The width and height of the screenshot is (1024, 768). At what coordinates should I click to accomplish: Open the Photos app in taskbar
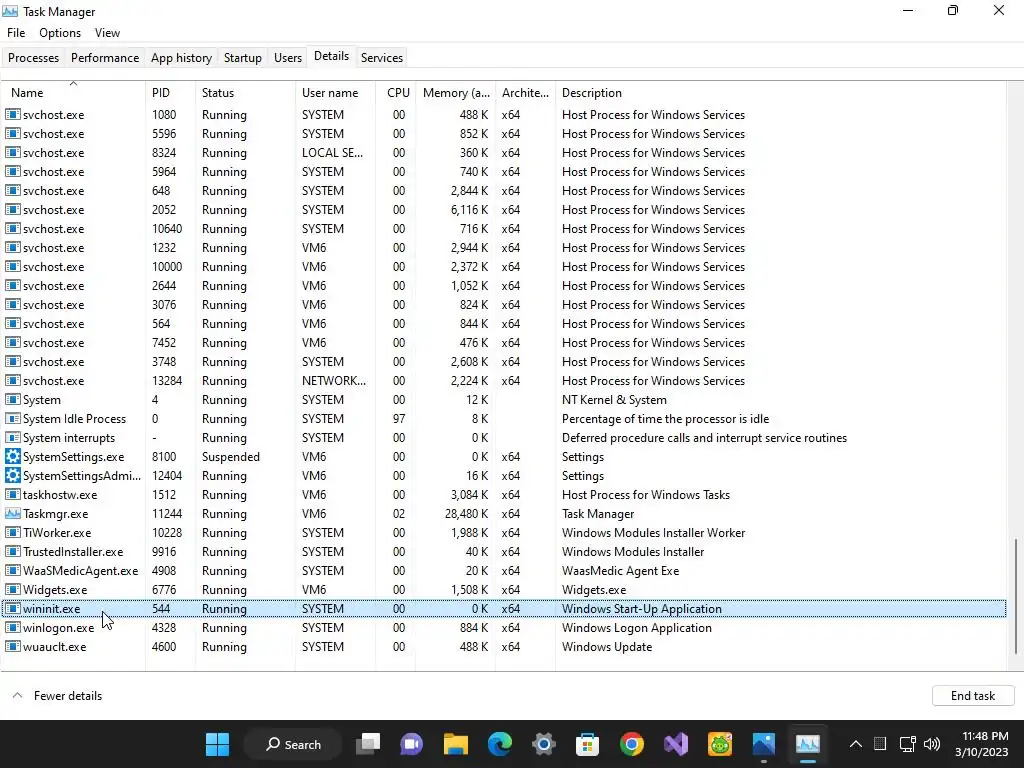(763, 744)
